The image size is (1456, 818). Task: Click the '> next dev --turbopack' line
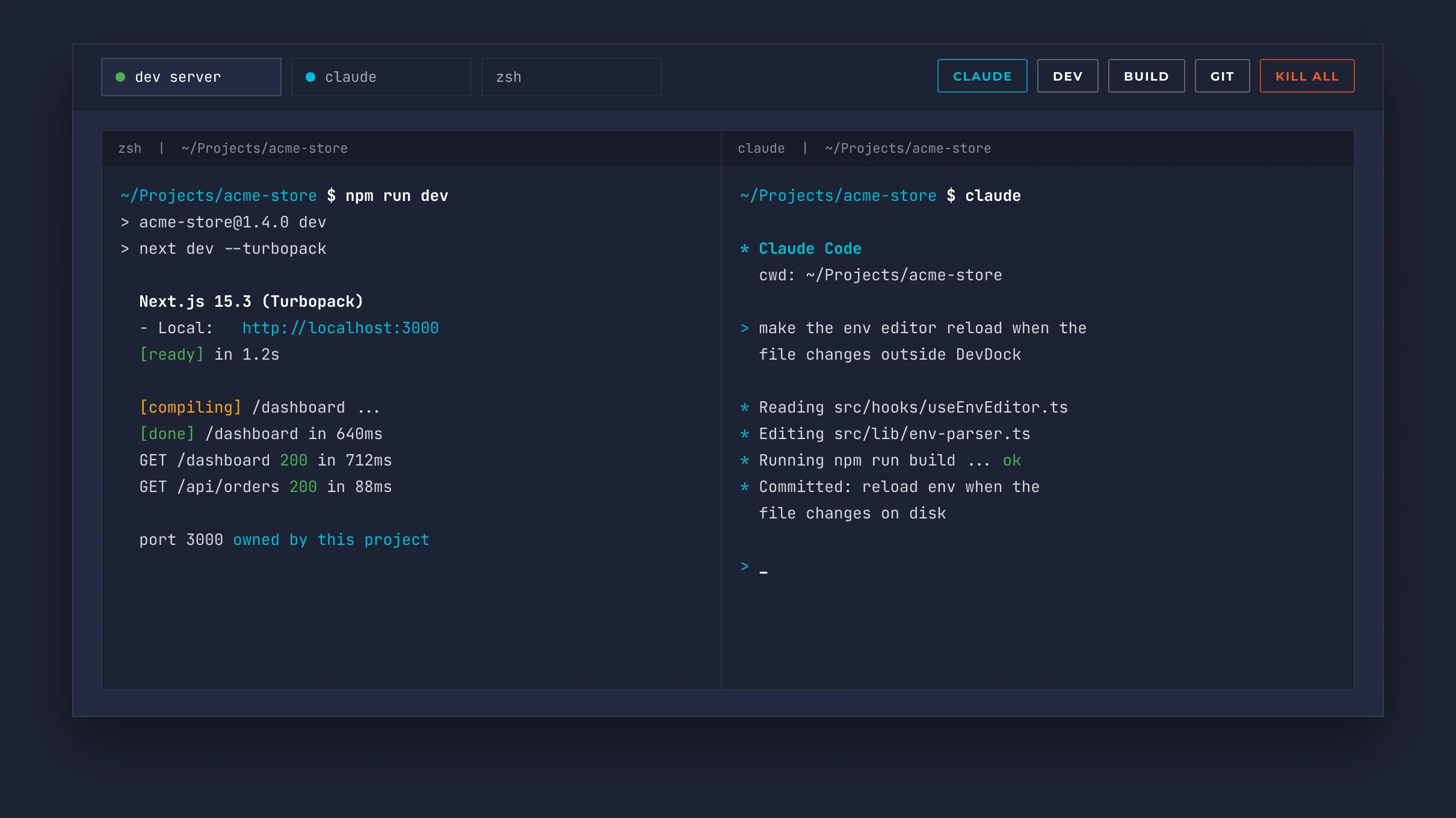(223, 249)
